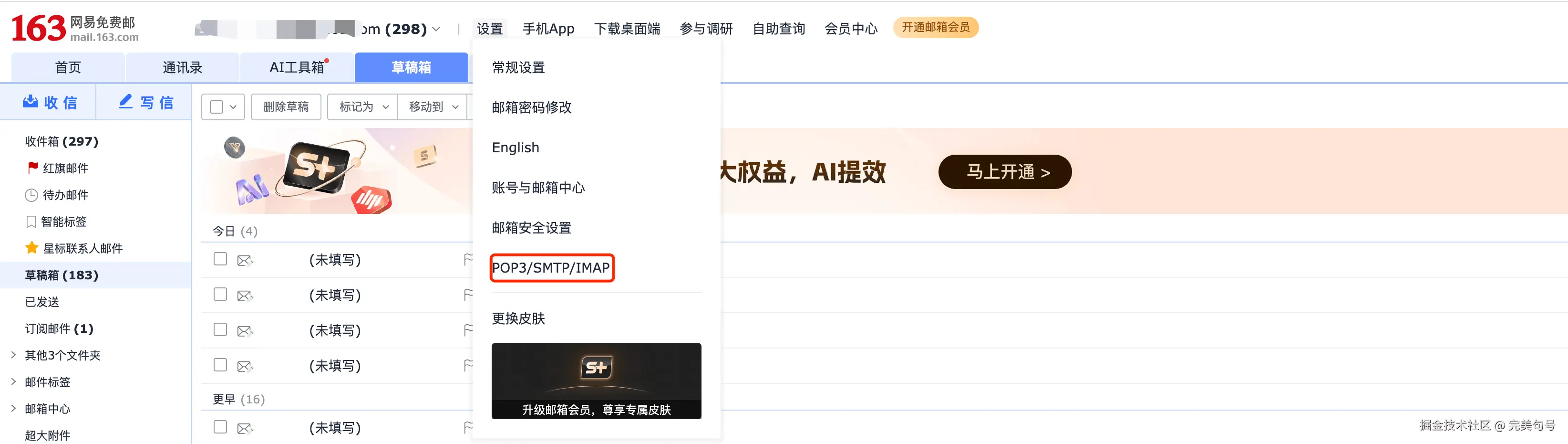Check the second today draft checkbox
Viewport: 1568px width, 444px height.
(220, 294)
